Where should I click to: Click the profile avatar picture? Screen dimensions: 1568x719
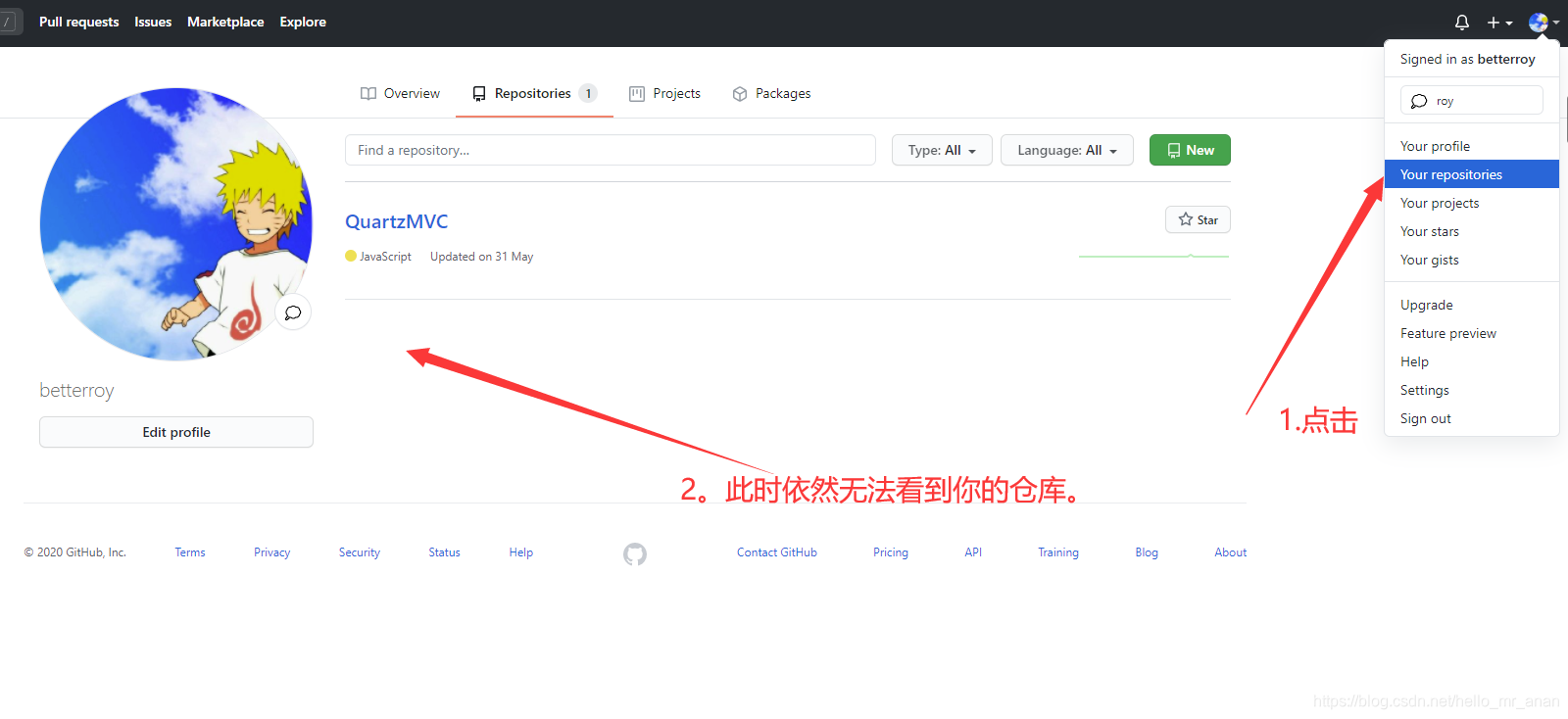pos(176,224)
